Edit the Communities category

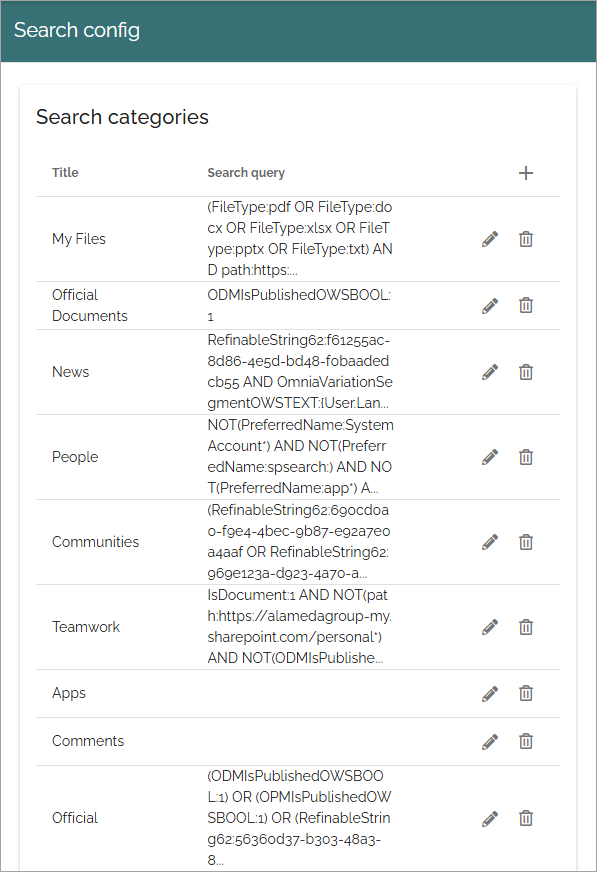[490, 542]
